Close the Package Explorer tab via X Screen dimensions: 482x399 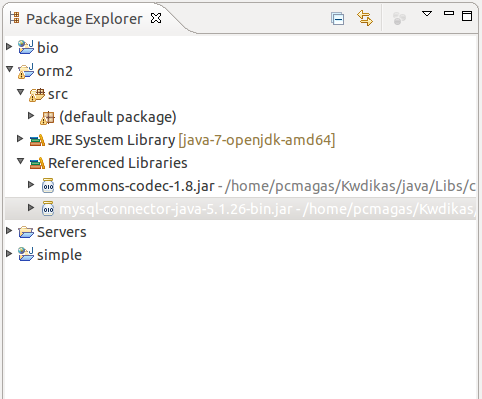(x=156, y=18)
